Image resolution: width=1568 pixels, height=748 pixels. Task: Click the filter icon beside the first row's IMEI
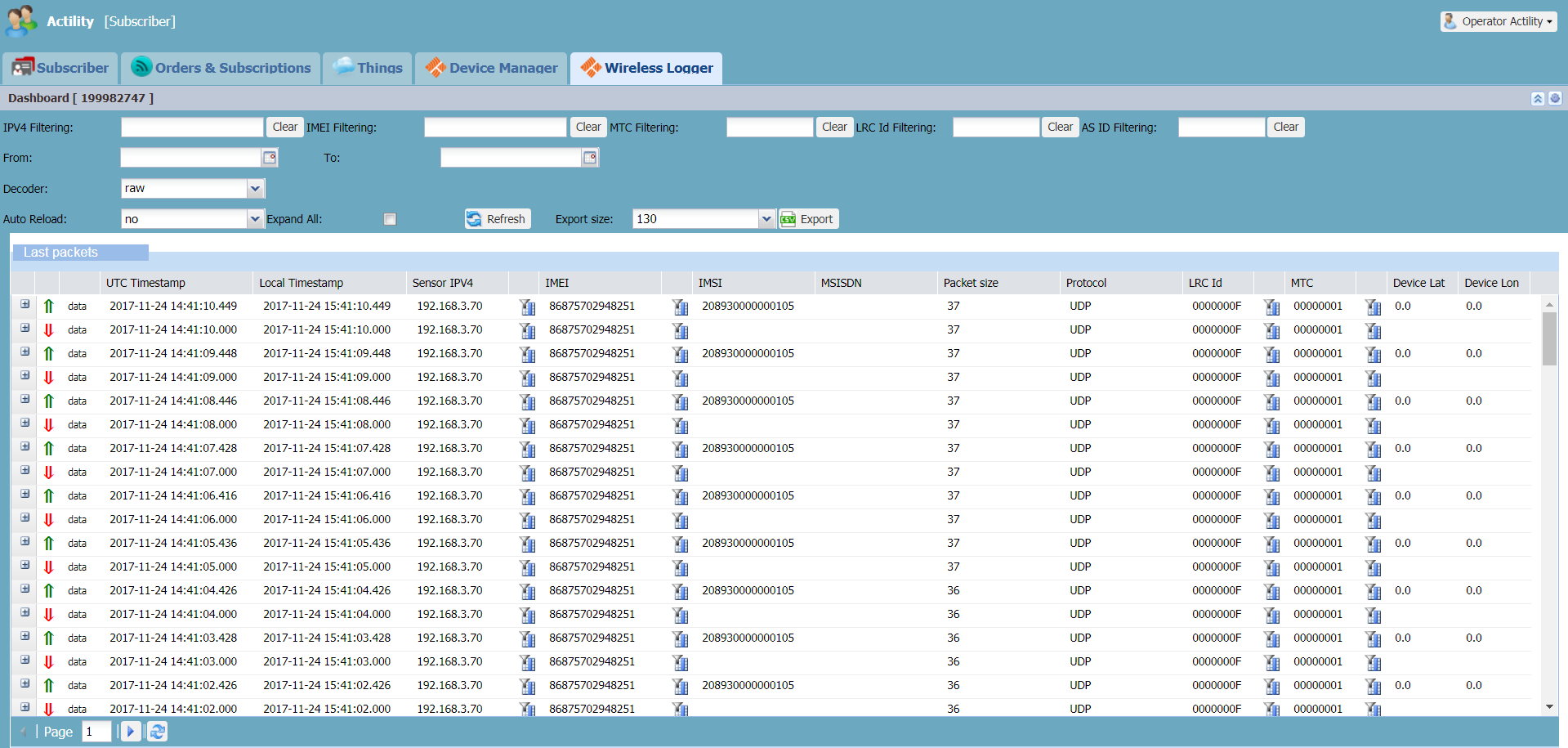pos(680,307)
